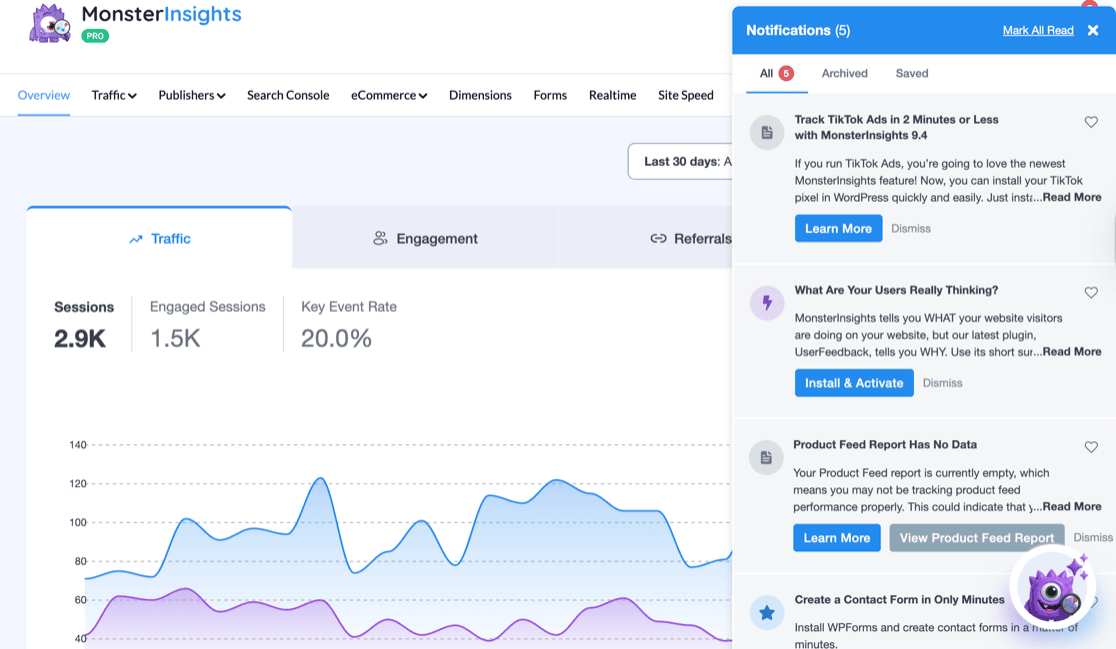Click Learn More on Product Feed notification

click(837, 538)
